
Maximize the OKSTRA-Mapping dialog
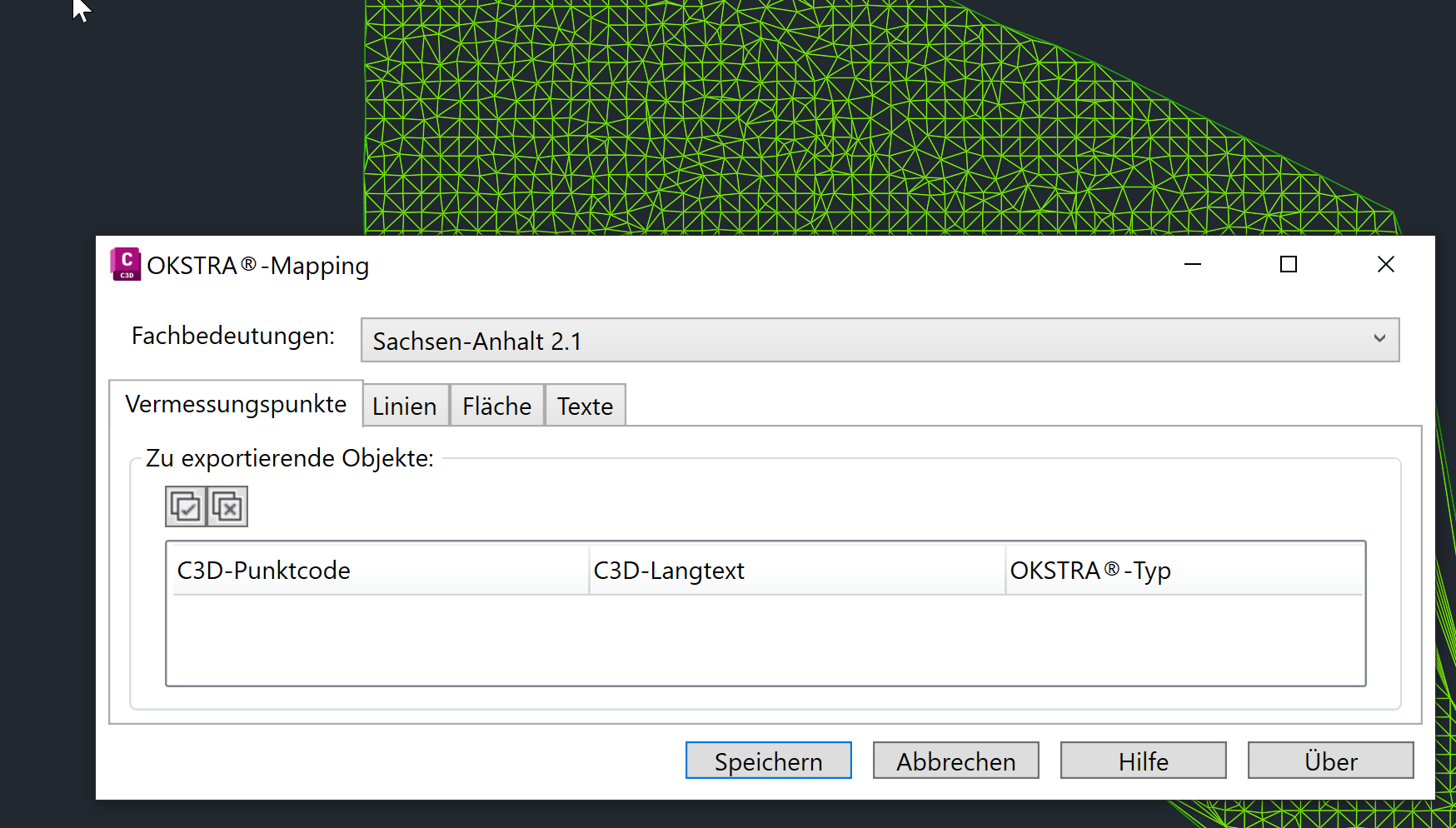tap(1288, 264)
